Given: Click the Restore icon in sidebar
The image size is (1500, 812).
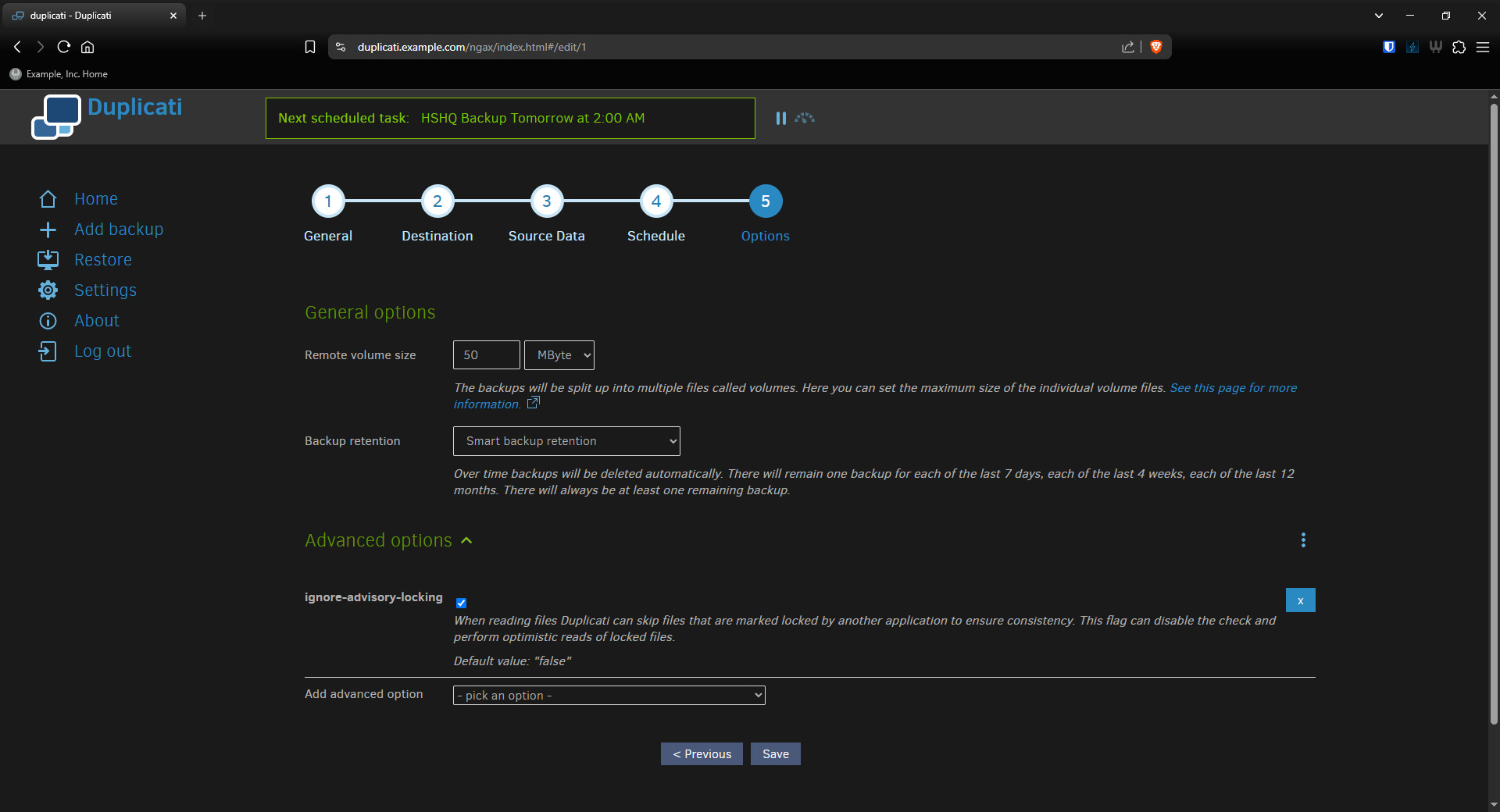Looking at the screenshot, I should (x=48, y=260).
